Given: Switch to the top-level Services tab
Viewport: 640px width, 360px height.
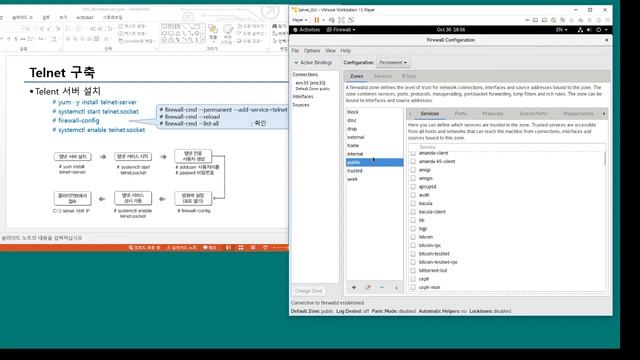Looking at the screenshot, I should point(382,76).
